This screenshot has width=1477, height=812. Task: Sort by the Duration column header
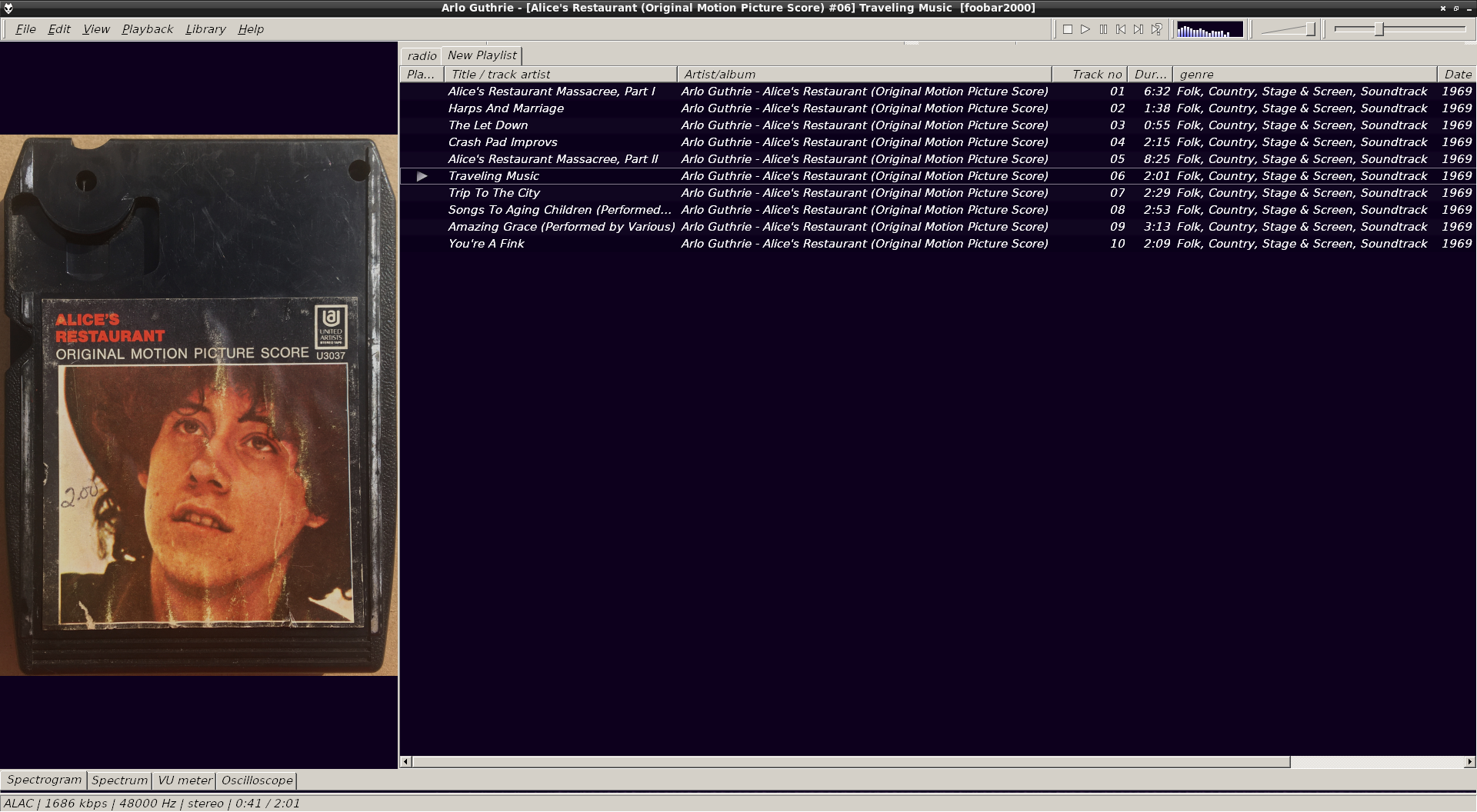[x=1150, y=75]
